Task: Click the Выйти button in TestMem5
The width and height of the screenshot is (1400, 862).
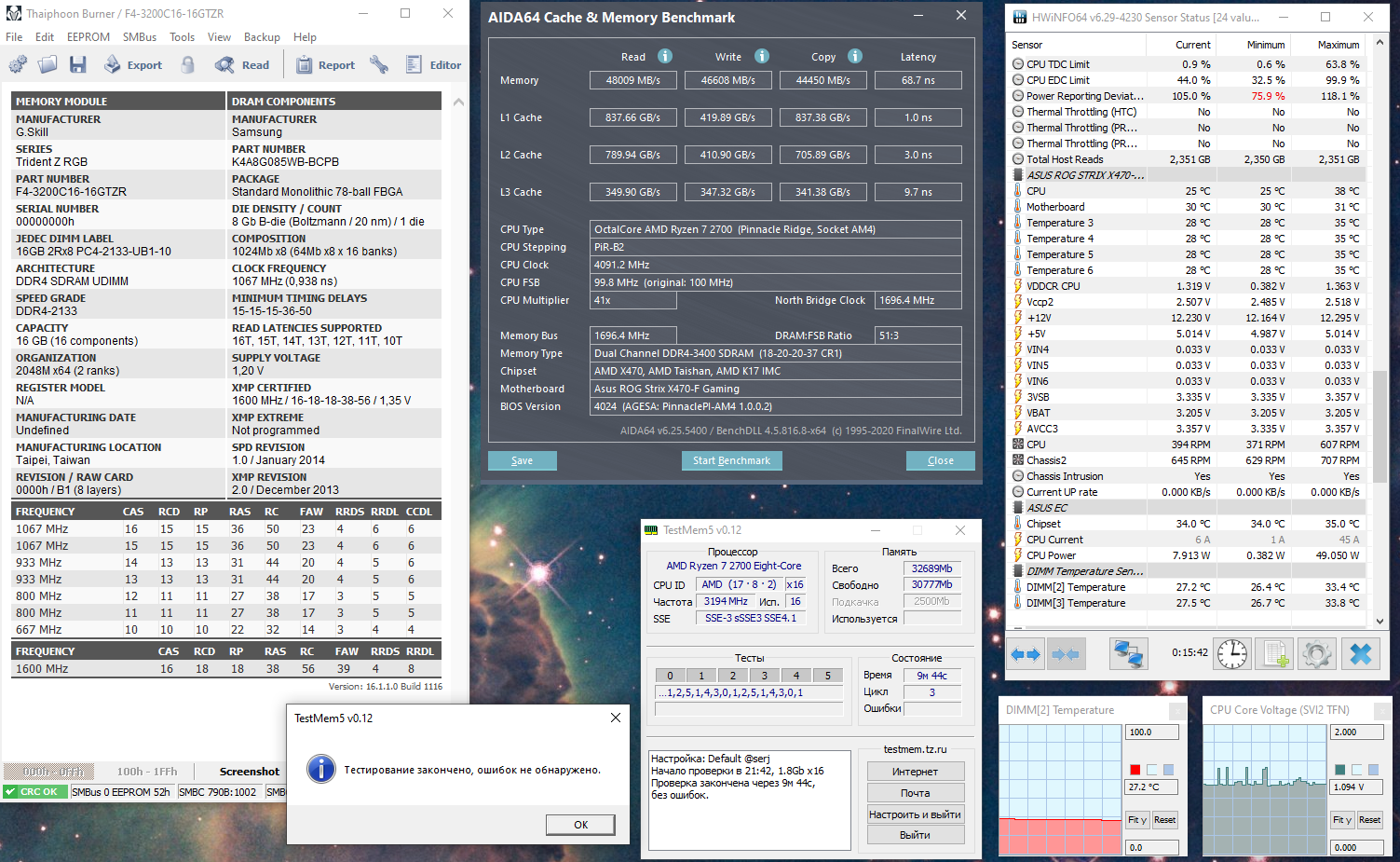Action: pos(916,835)
